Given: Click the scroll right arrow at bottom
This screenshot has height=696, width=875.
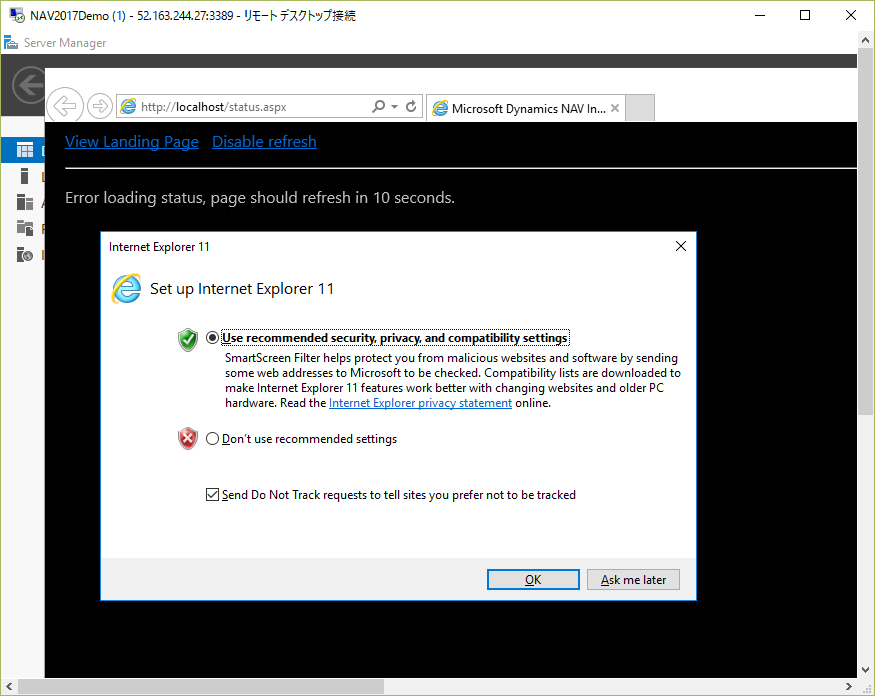Looking at the screenshot, I should point(848,687).
